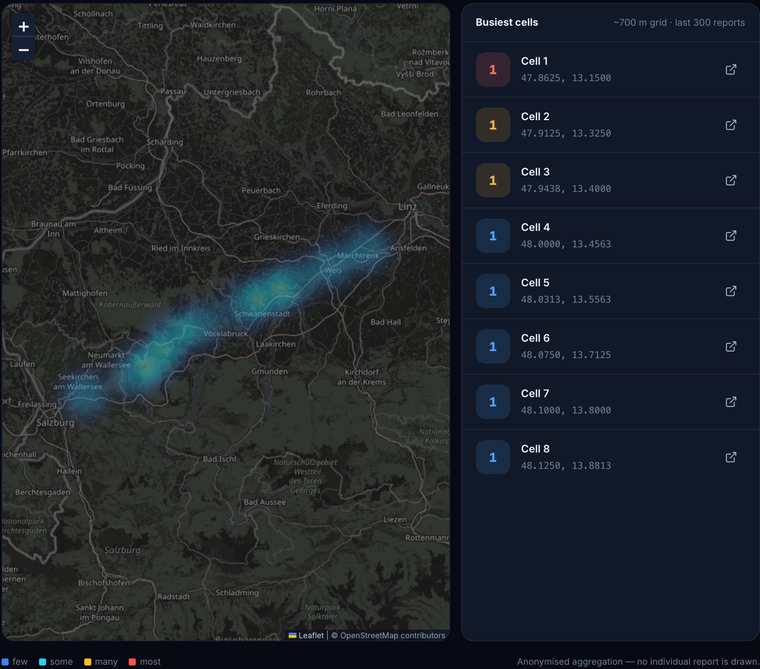Click the Ried im Innkreis map label

(x=181, y=248)
